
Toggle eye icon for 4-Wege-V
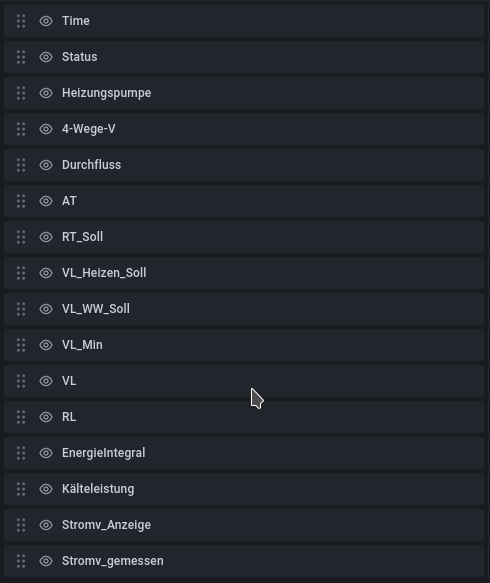click(46, 129)
